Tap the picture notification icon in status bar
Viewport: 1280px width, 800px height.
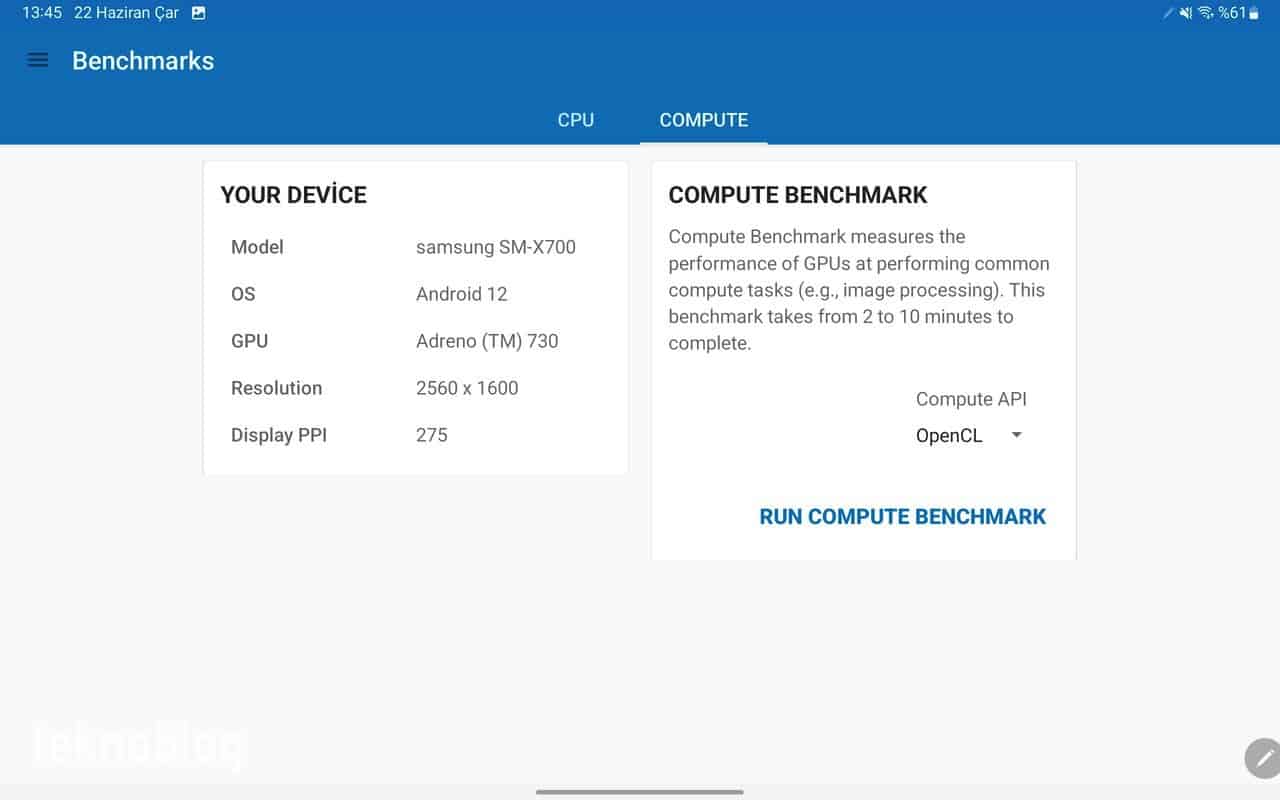198,13
